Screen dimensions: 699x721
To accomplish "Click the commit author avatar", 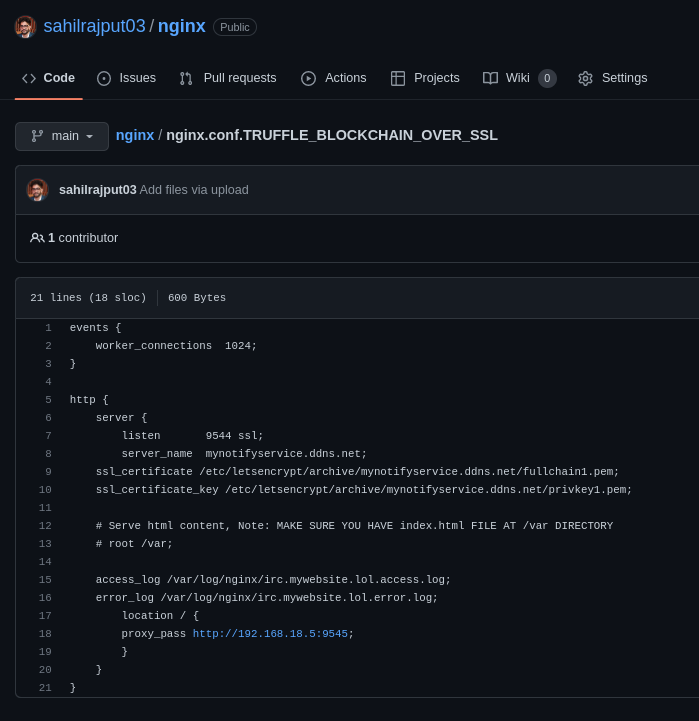I will pyautogui.click(x=38, y=190).
